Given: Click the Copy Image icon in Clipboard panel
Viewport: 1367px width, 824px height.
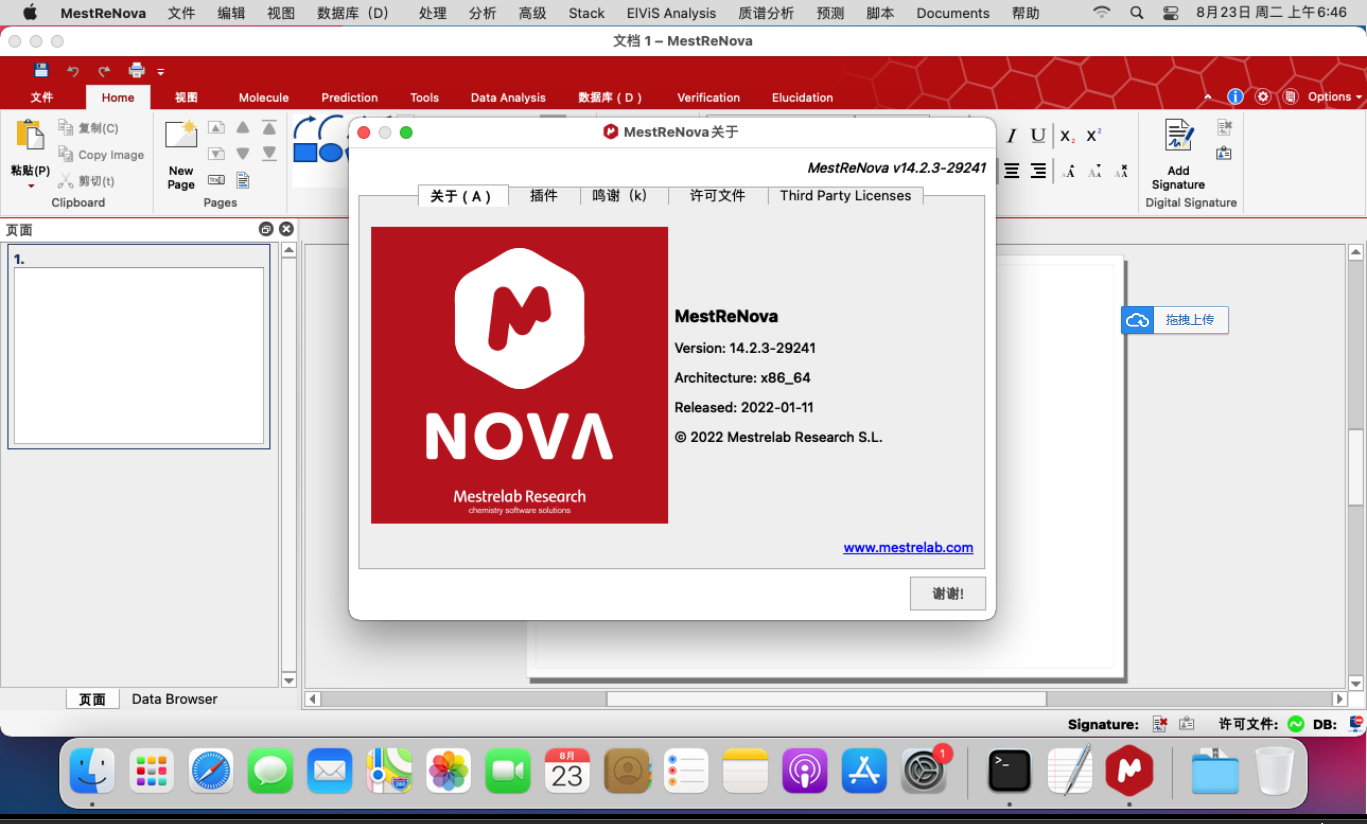Looking at the screenshot, I should pos(67,154).
